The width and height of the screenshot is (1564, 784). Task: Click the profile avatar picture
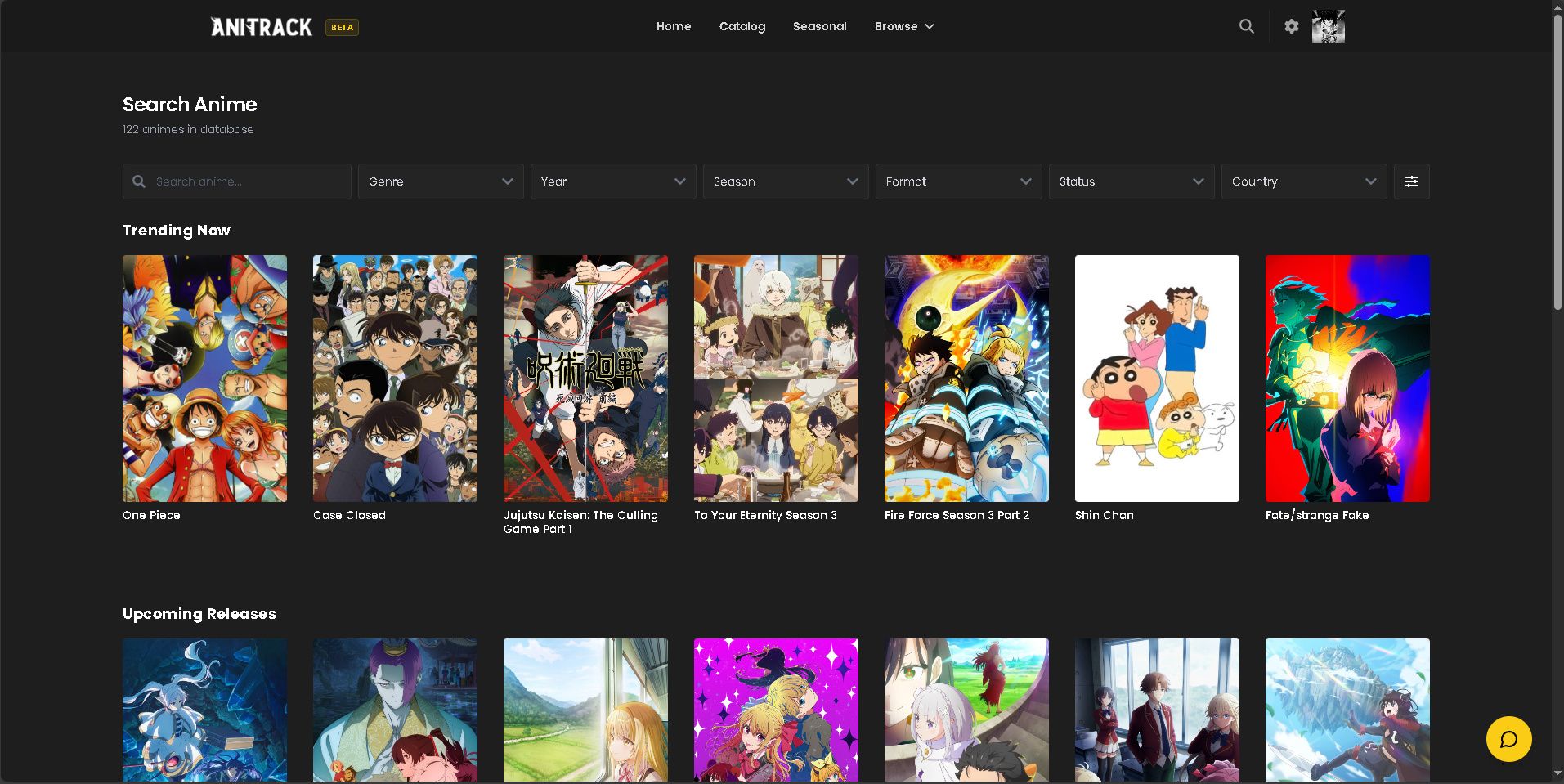(1328, 25)
